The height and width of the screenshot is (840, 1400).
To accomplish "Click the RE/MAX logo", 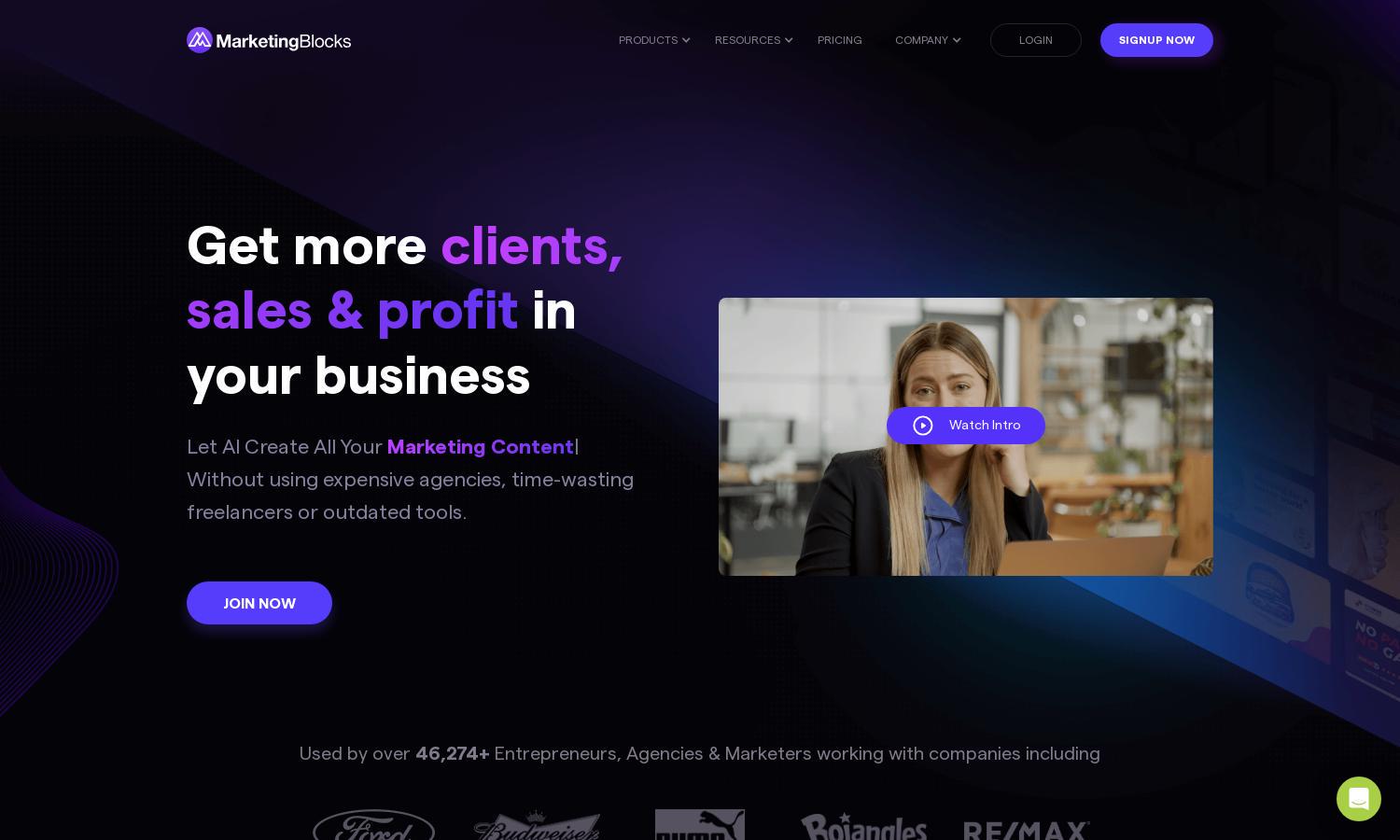I will point(1027,830).
